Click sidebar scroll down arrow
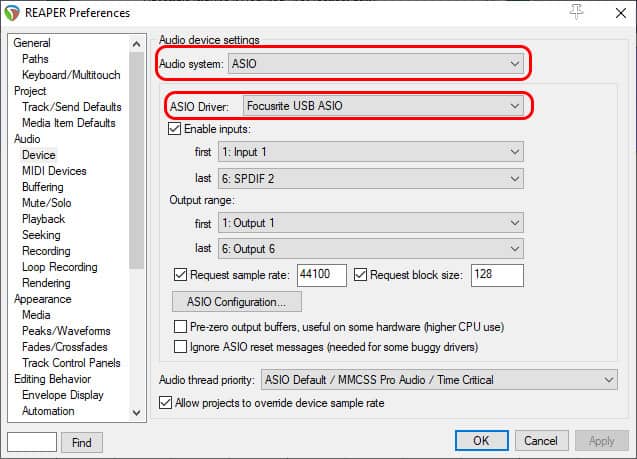637x459 pixels. 136,413
